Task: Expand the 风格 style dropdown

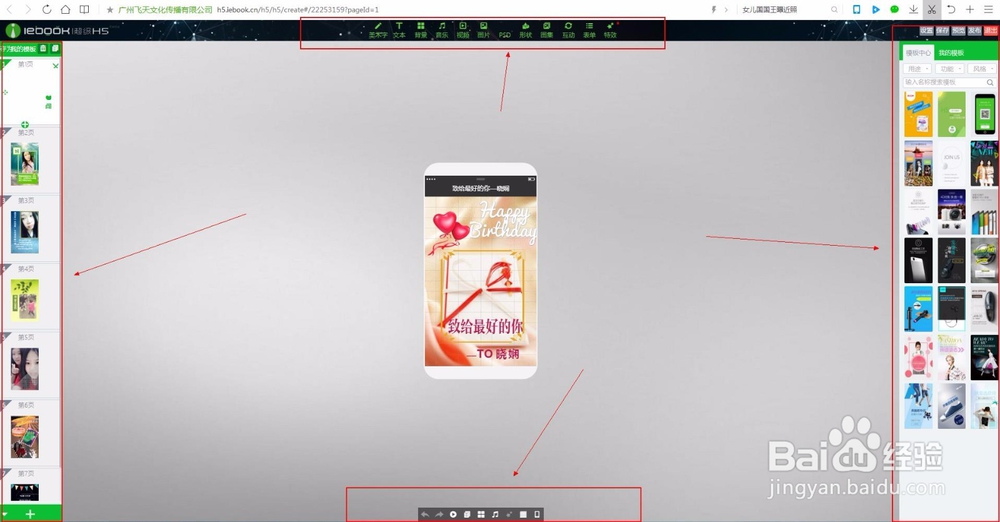Action: click(x=982, y=69)
